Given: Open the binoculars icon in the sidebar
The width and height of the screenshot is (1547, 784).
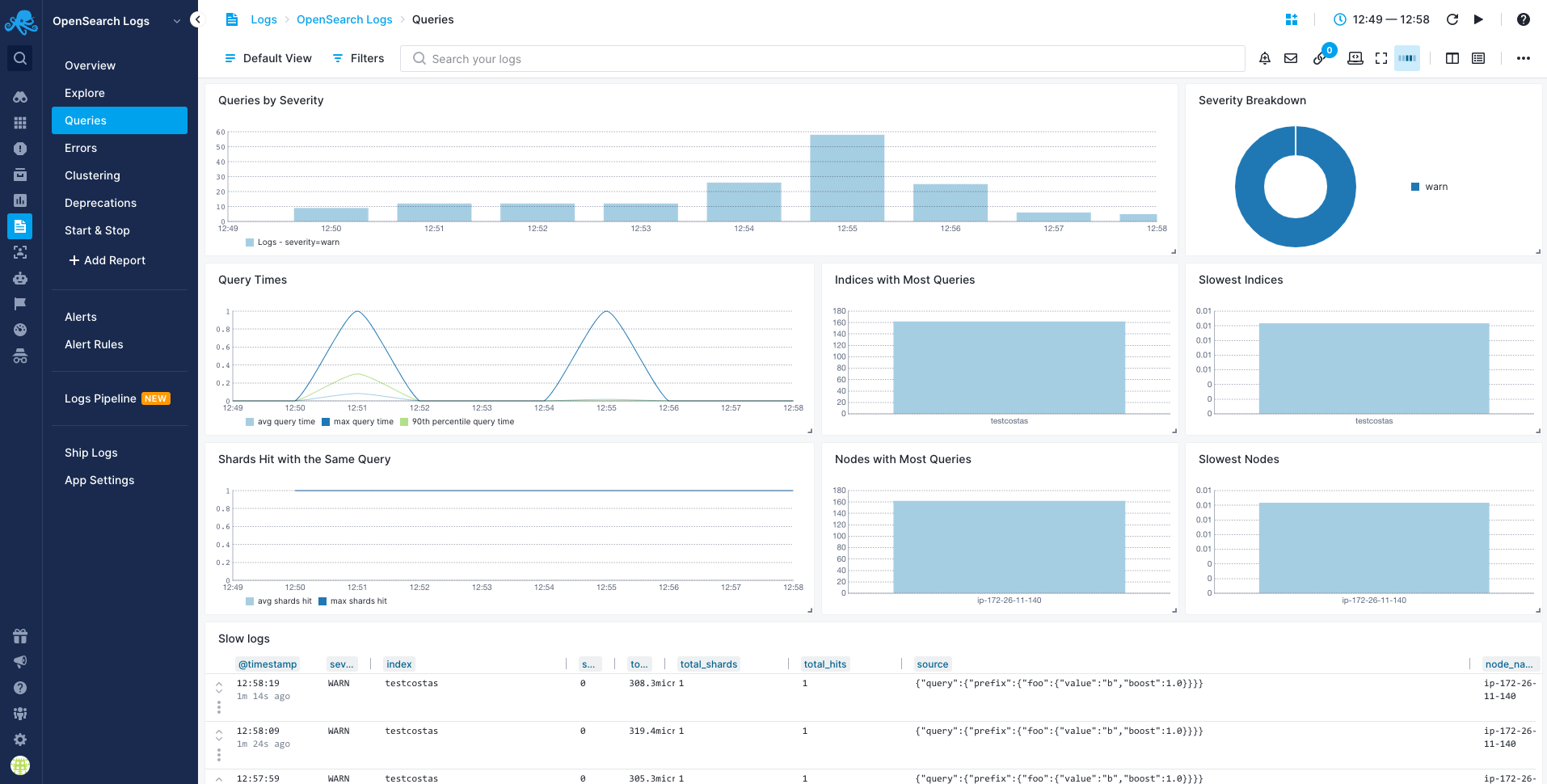Looking at the screenshot, I should click(20, 97).
